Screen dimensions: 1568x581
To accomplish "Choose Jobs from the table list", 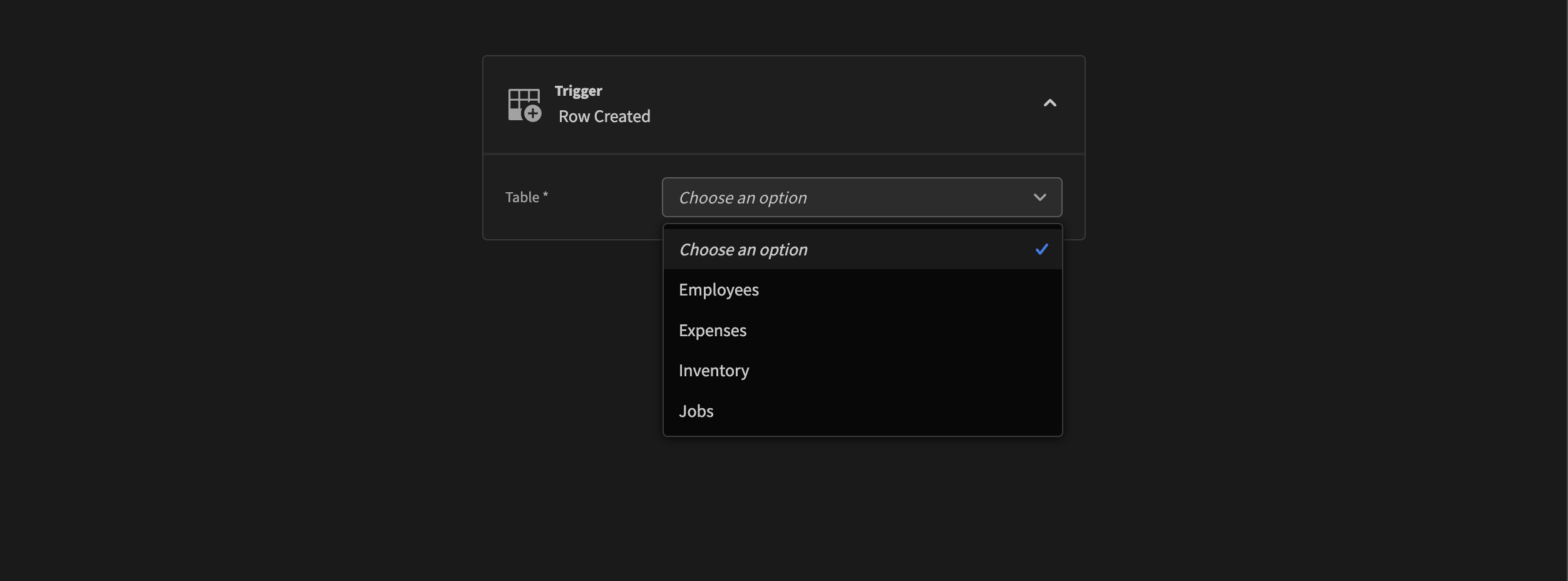I will [862, 411].
